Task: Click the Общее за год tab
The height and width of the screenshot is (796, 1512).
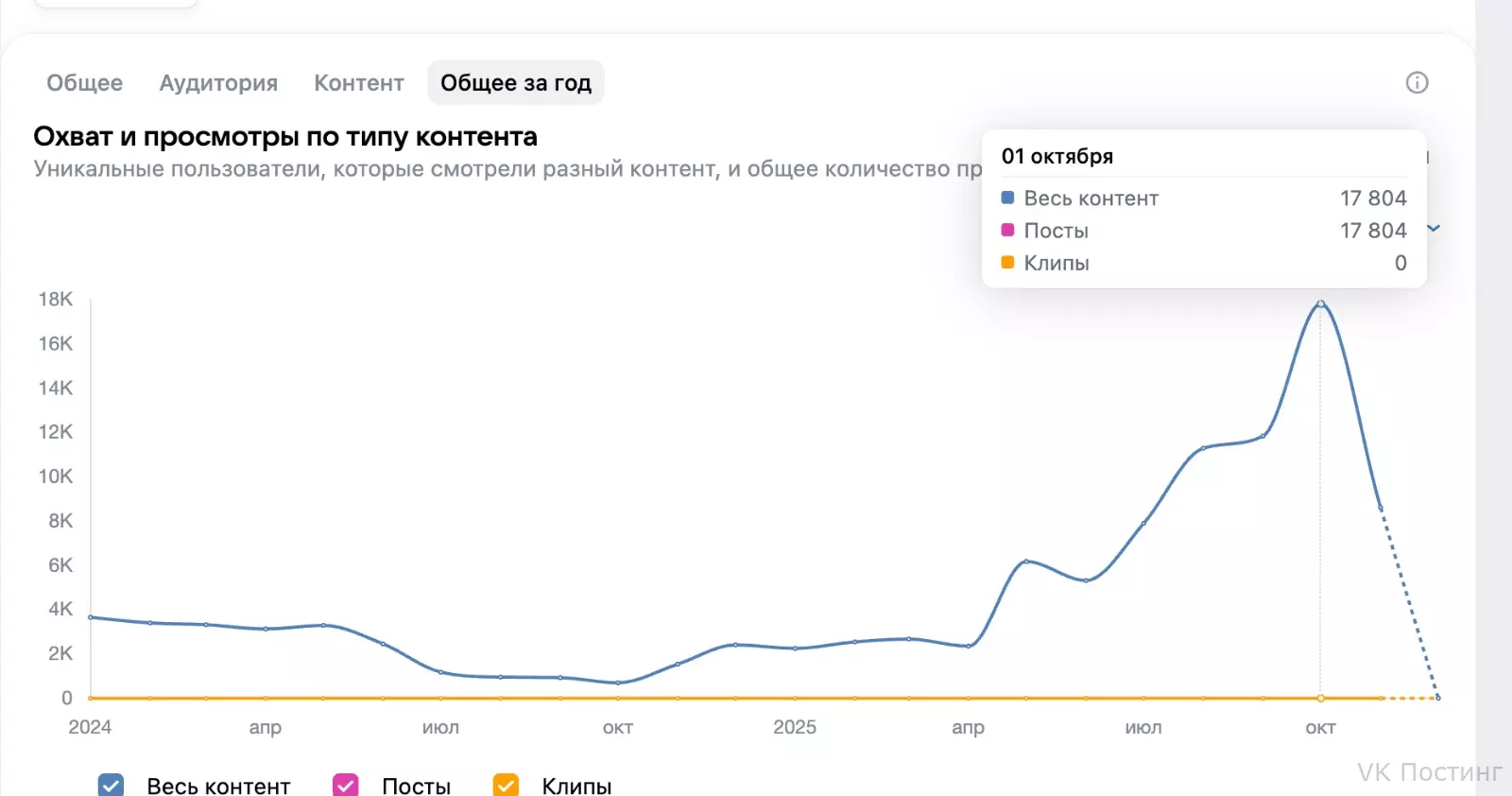Action: click(516, 83)
